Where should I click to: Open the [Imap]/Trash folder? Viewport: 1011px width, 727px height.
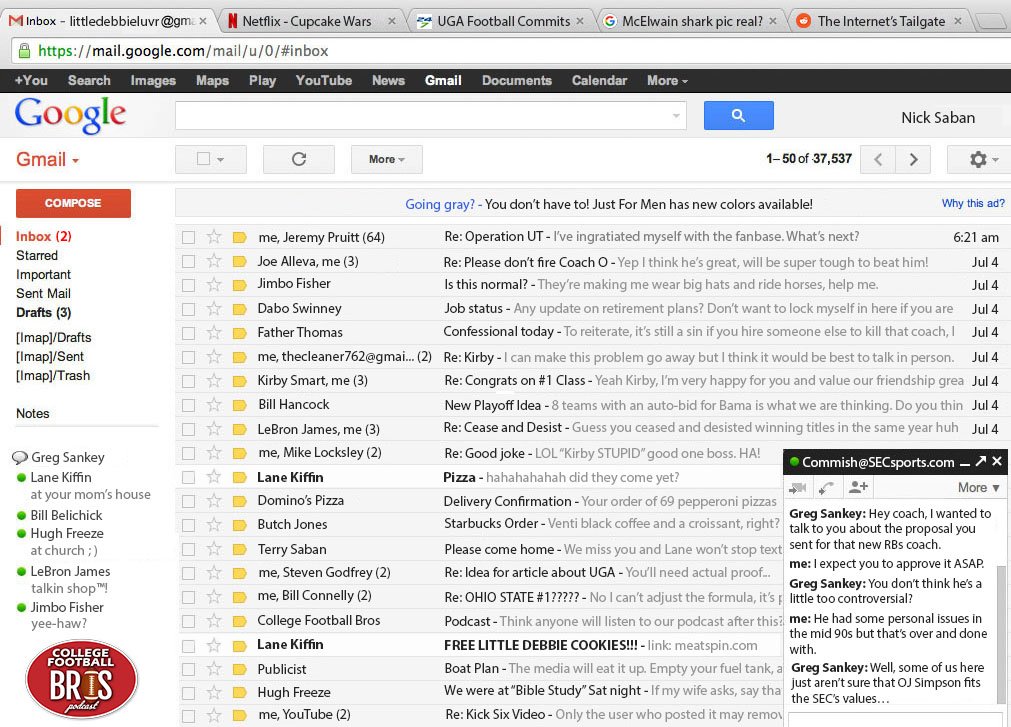[x=53, y=376]
